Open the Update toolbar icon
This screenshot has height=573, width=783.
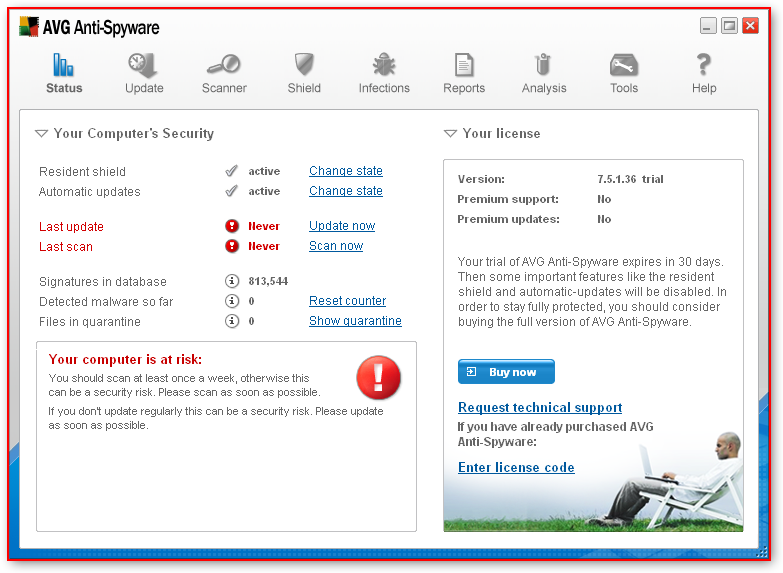point(143,65)
